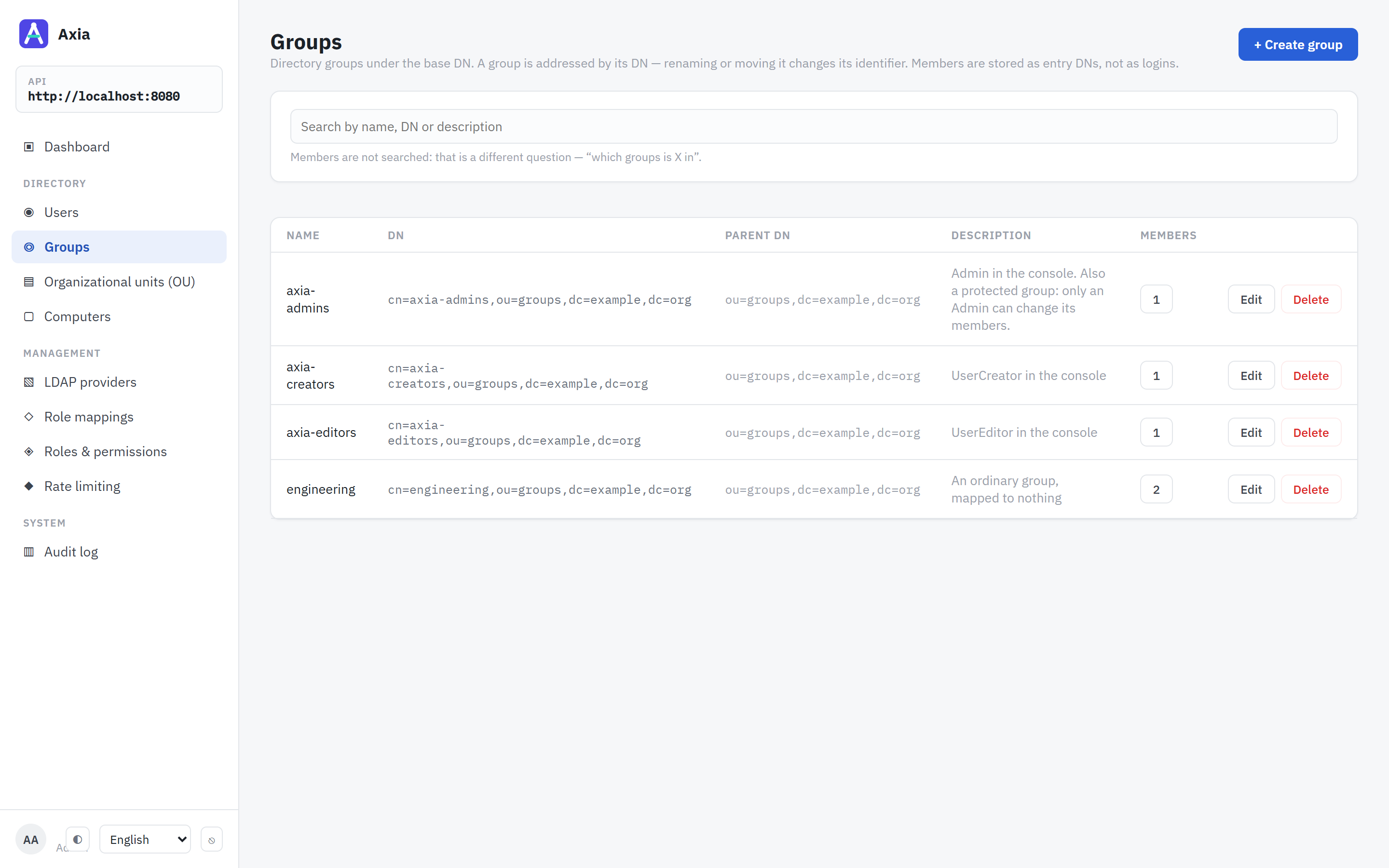Focus the group search field
The height and width of the screenshot is (868, 1389).
point(813,126)
